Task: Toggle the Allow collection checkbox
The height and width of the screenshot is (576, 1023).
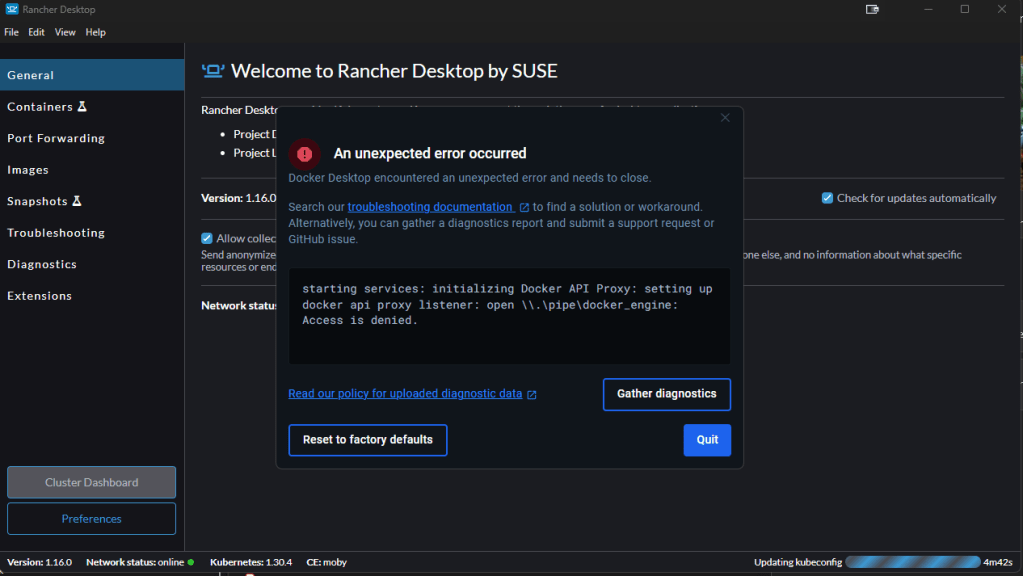Action: 207,238
